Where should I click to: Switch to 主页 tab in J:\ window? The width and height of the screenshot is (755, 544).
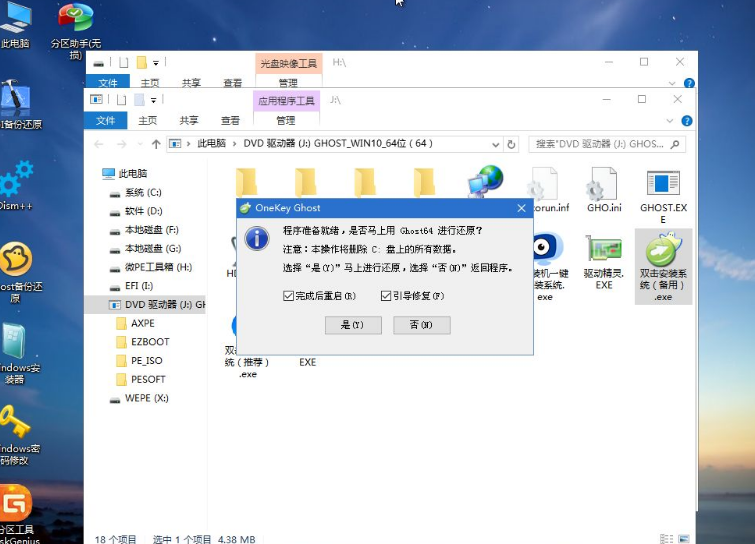pos(147,120)
